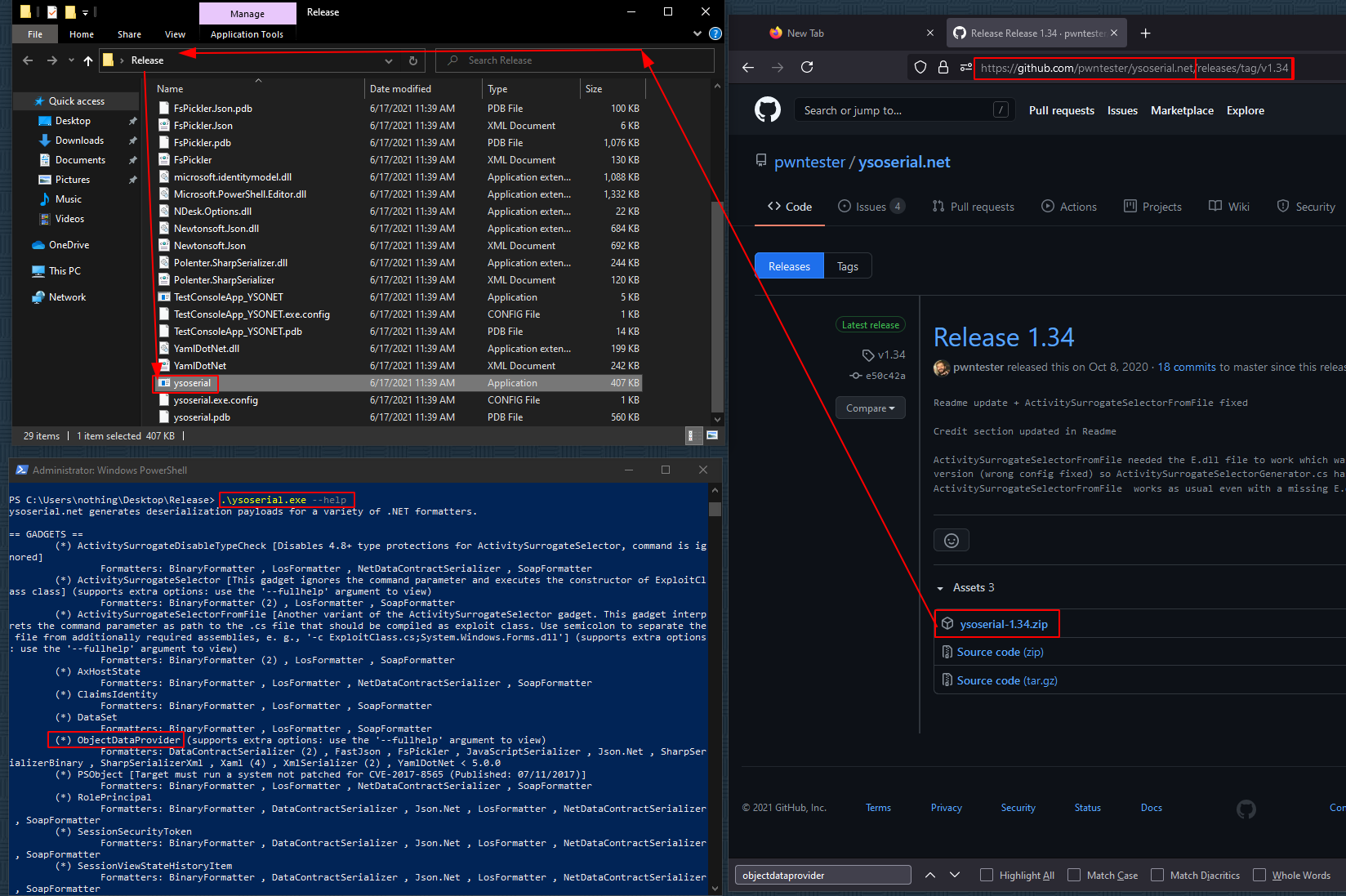Image resolution: width=1346 pixels, height=896 pixels.
Task: Click Marketplace in GitHub header
Action: [1182, 110]
